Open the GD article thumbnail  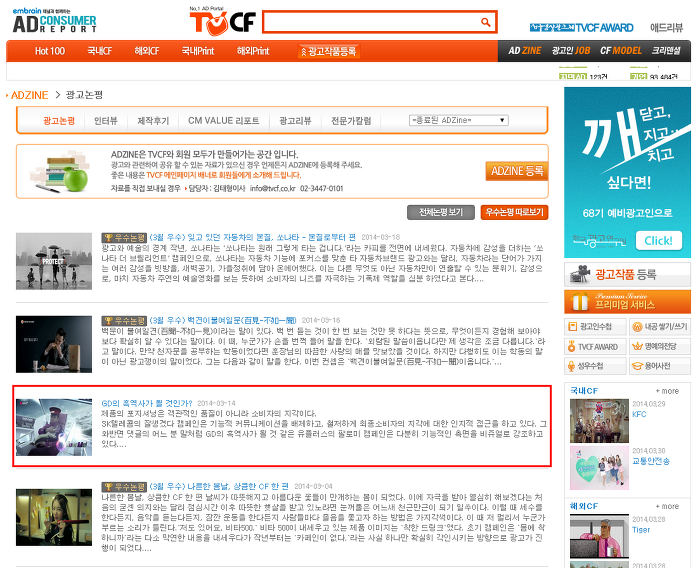pyautogui.click(x=54, y=427)
